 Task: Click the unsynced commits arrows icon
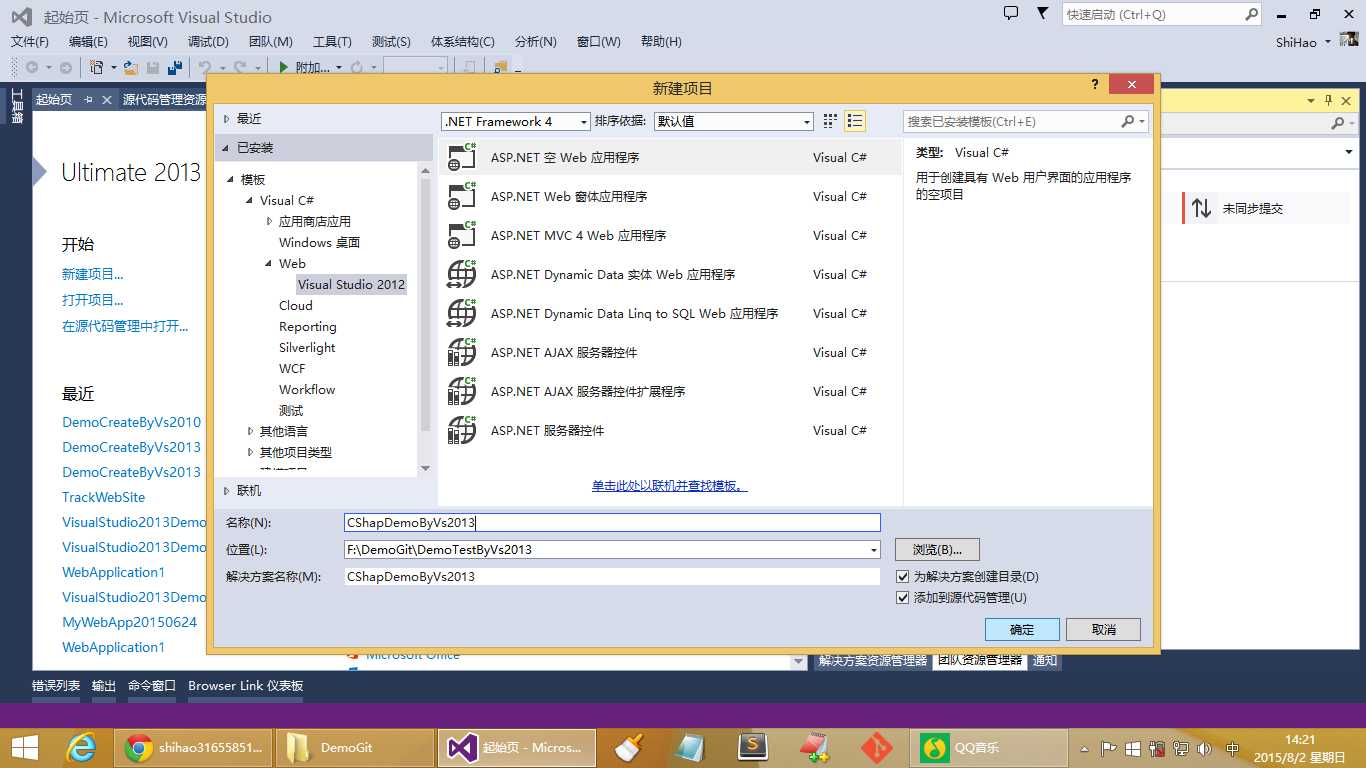[x=1201, y=208]
